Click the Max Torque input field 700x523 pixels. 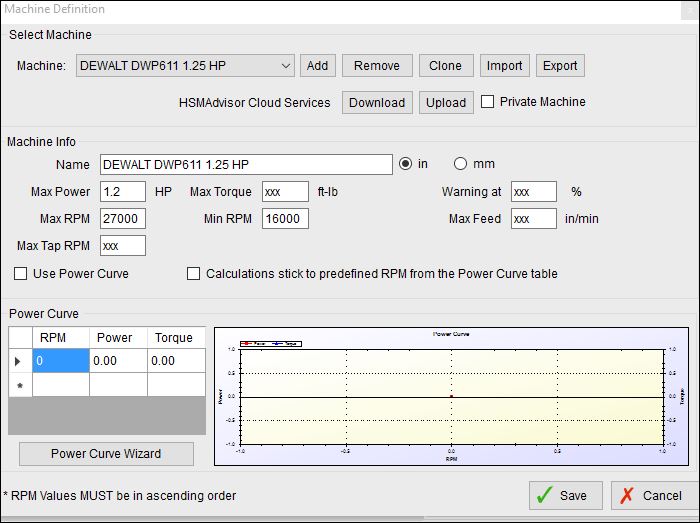[285, 192]
